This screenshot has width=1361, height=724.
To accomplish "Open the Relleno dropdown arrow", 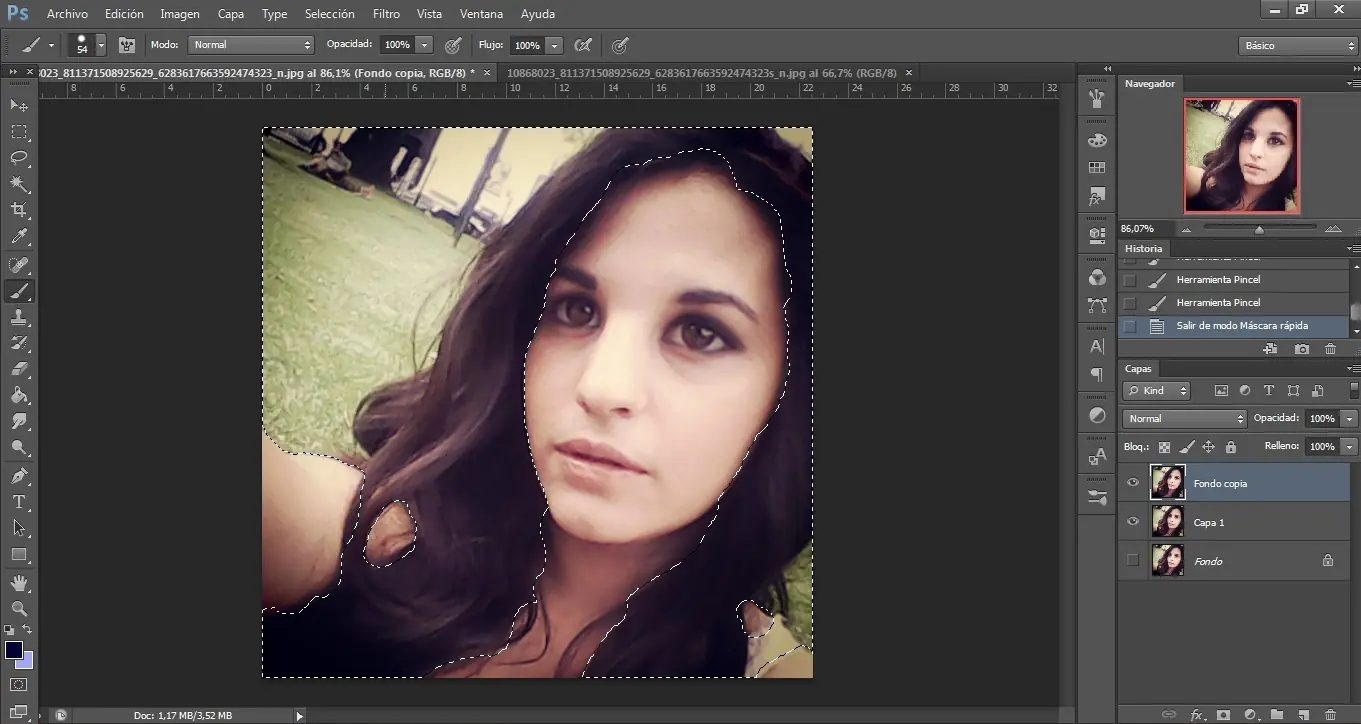I will (1350, 447).
